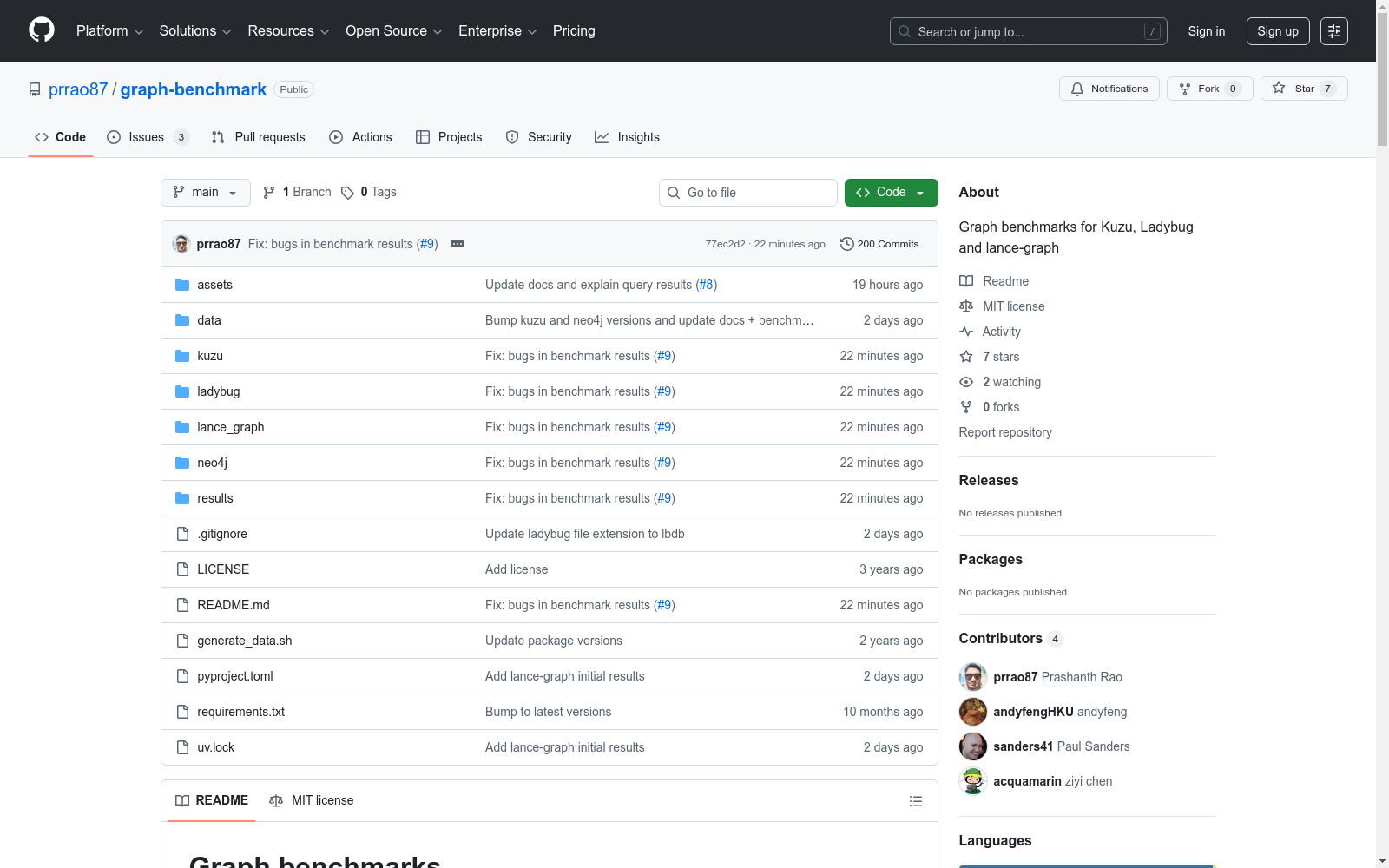Open the kuzu folder
The width and height of the screenshot is (1389, 868).
click(x=210, y=356)
